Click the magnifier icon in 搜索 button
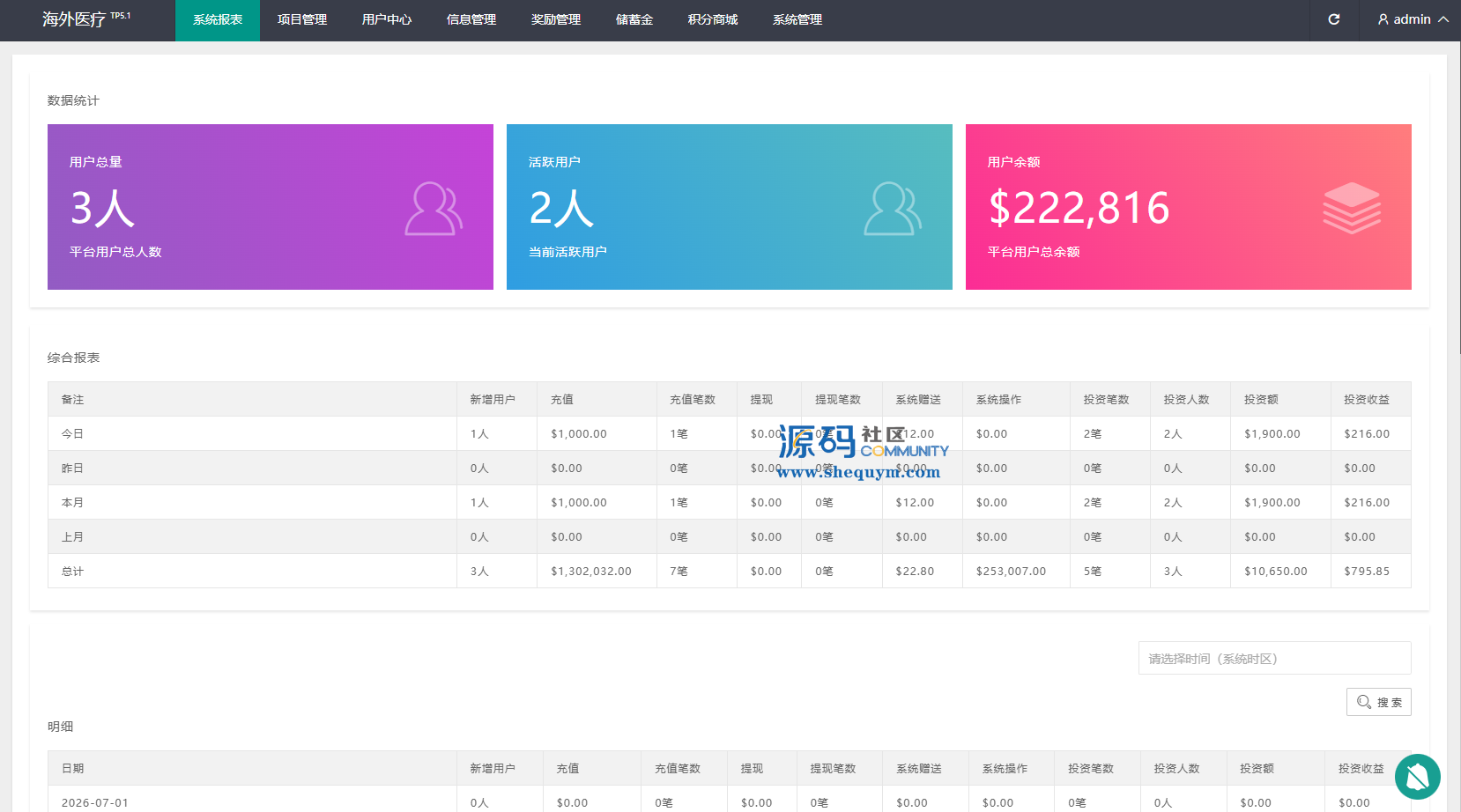The height and width of the screenshot is (812, 1461). click(1364, 702)
